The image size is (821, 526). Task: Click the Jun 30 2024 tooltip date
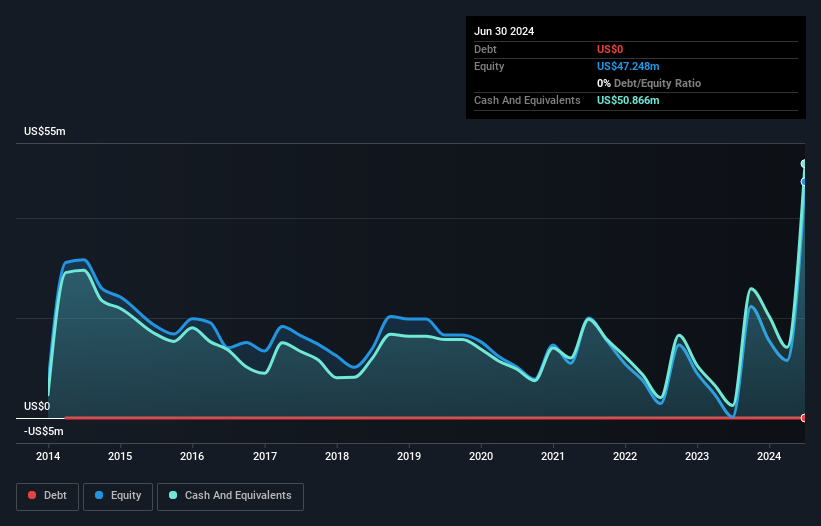pyautogui.click(x=504, y=31)
